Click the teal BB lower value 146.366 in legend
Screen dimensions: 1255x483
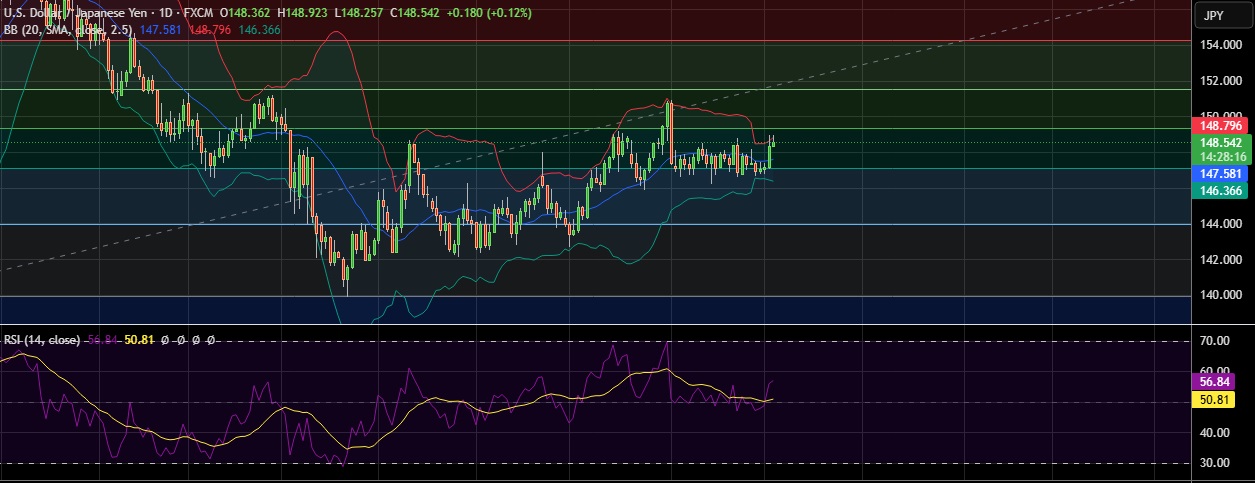(259, 31)
